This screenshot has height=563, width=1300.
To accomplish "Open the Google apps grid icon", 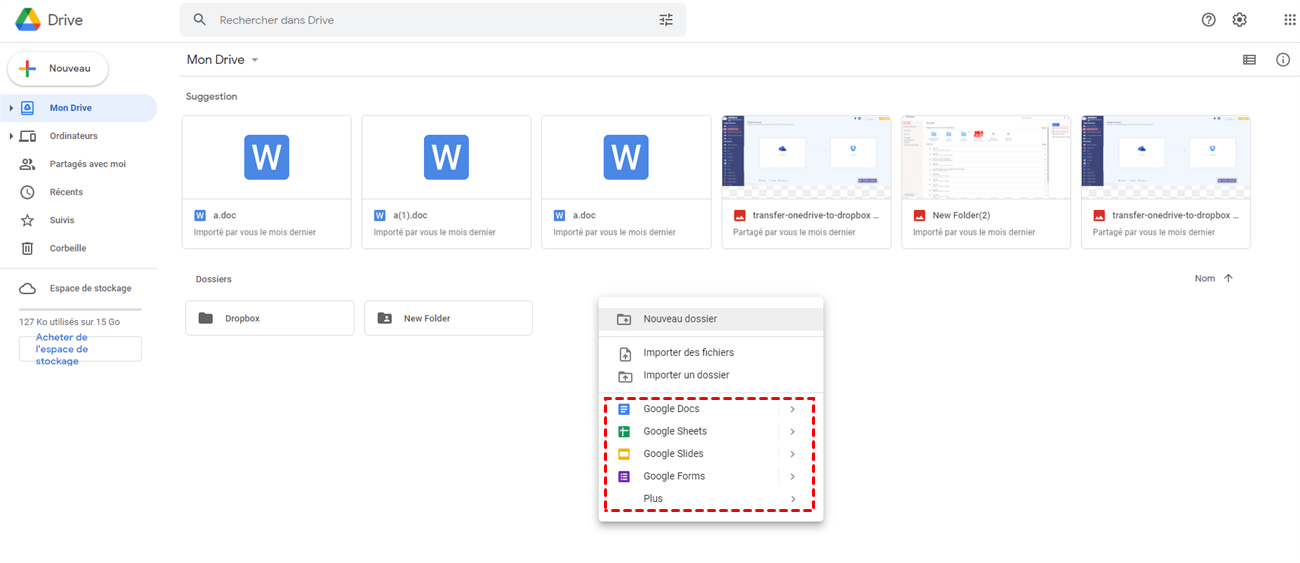I will tap(1289, 20).
